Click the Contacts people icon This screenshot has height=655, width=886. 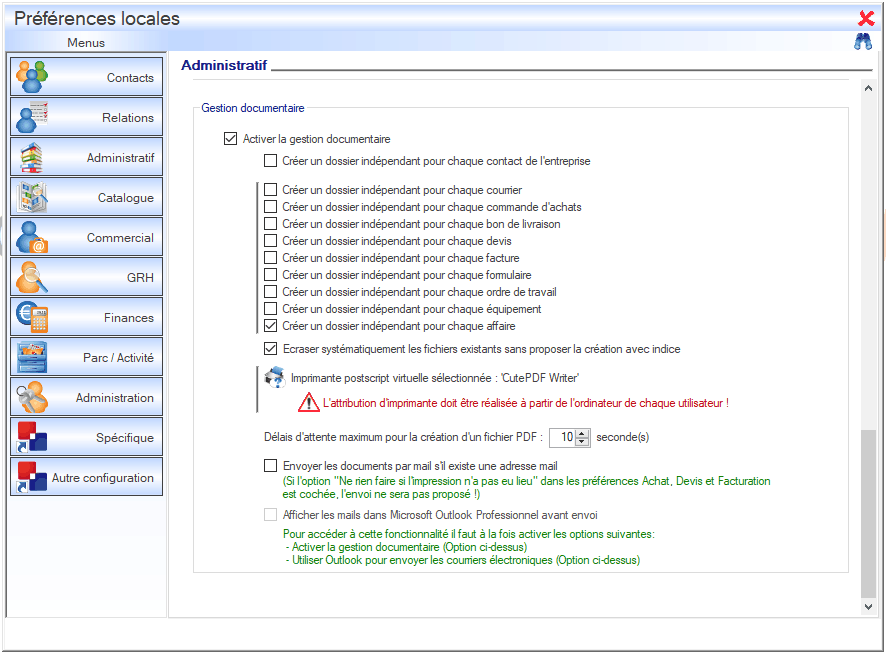[32, 76]
